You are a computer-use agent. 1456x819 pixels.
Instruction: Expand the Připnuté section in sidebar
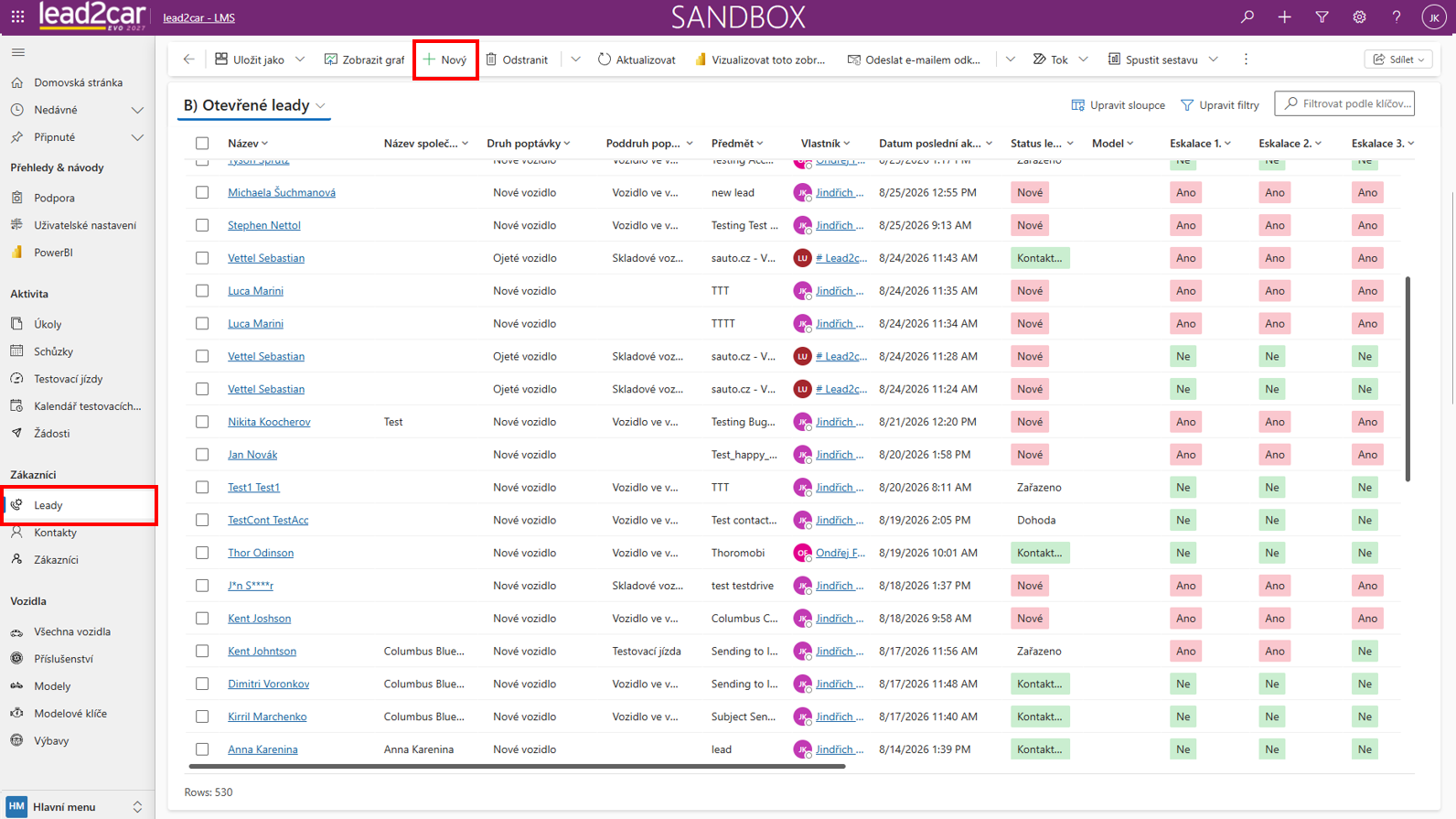click(137, 137)
